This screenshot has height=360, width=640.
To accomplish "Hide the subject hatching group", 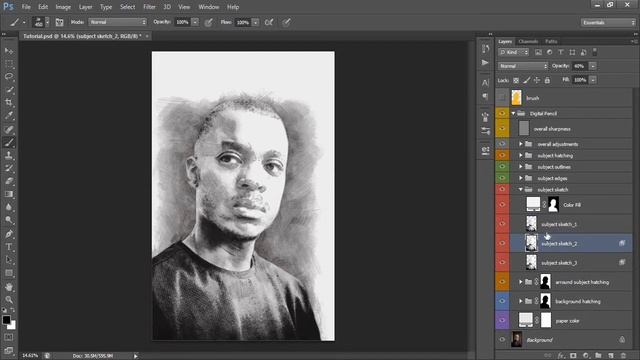I will (x=502, y=156).
